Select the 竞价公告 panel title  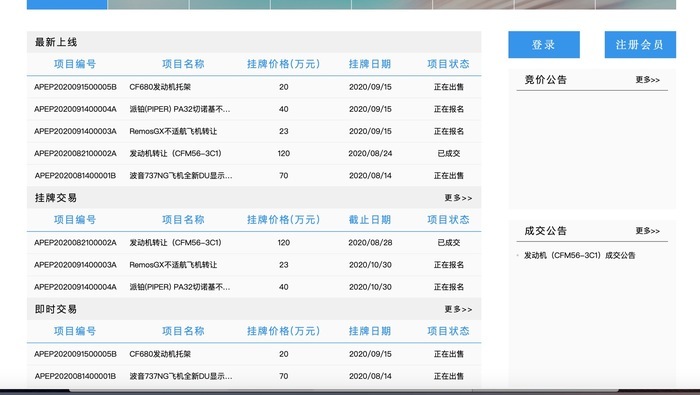(546, 80)
